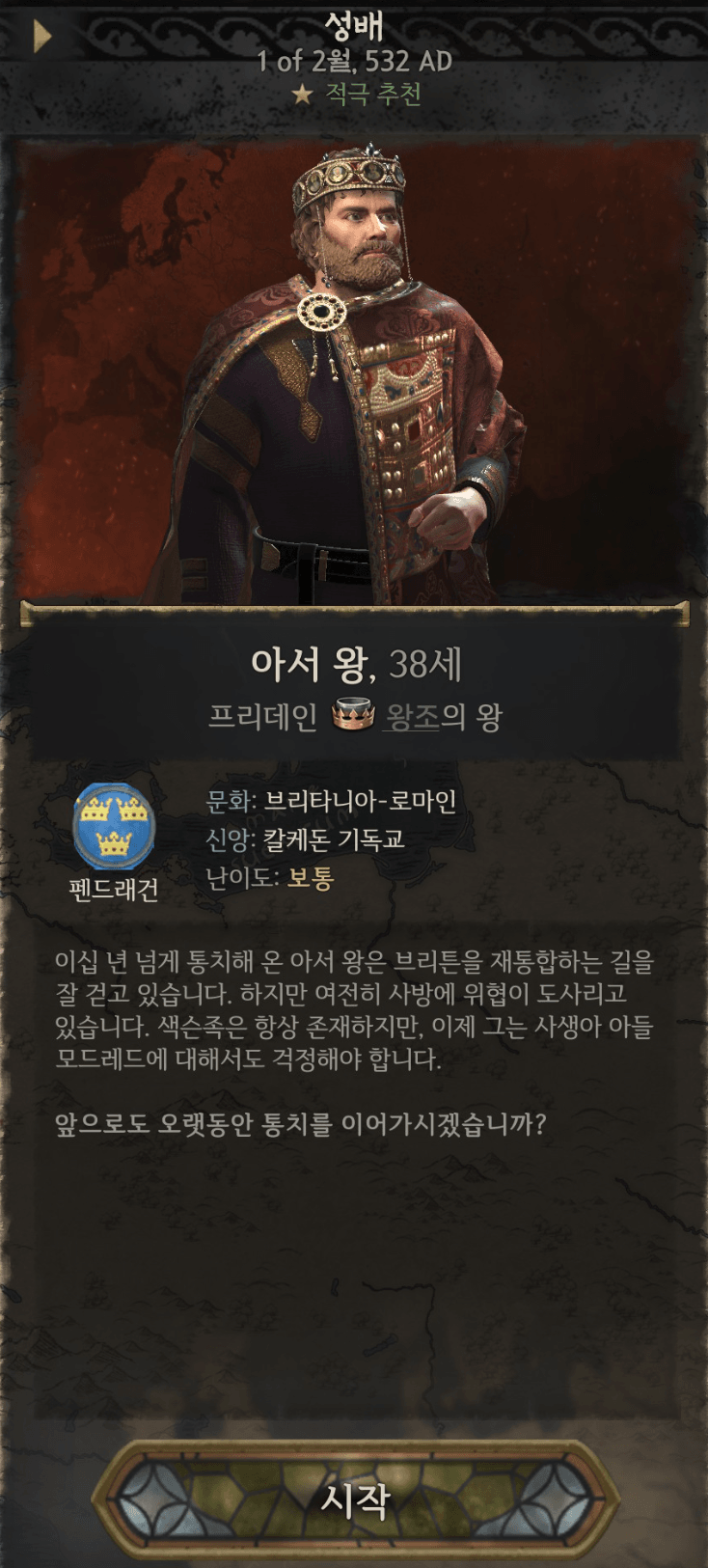Image resolution: width=708 pixels, height=1568 pixels.
Task: Start the game with the 시작 button
Action: (355, 1499)
